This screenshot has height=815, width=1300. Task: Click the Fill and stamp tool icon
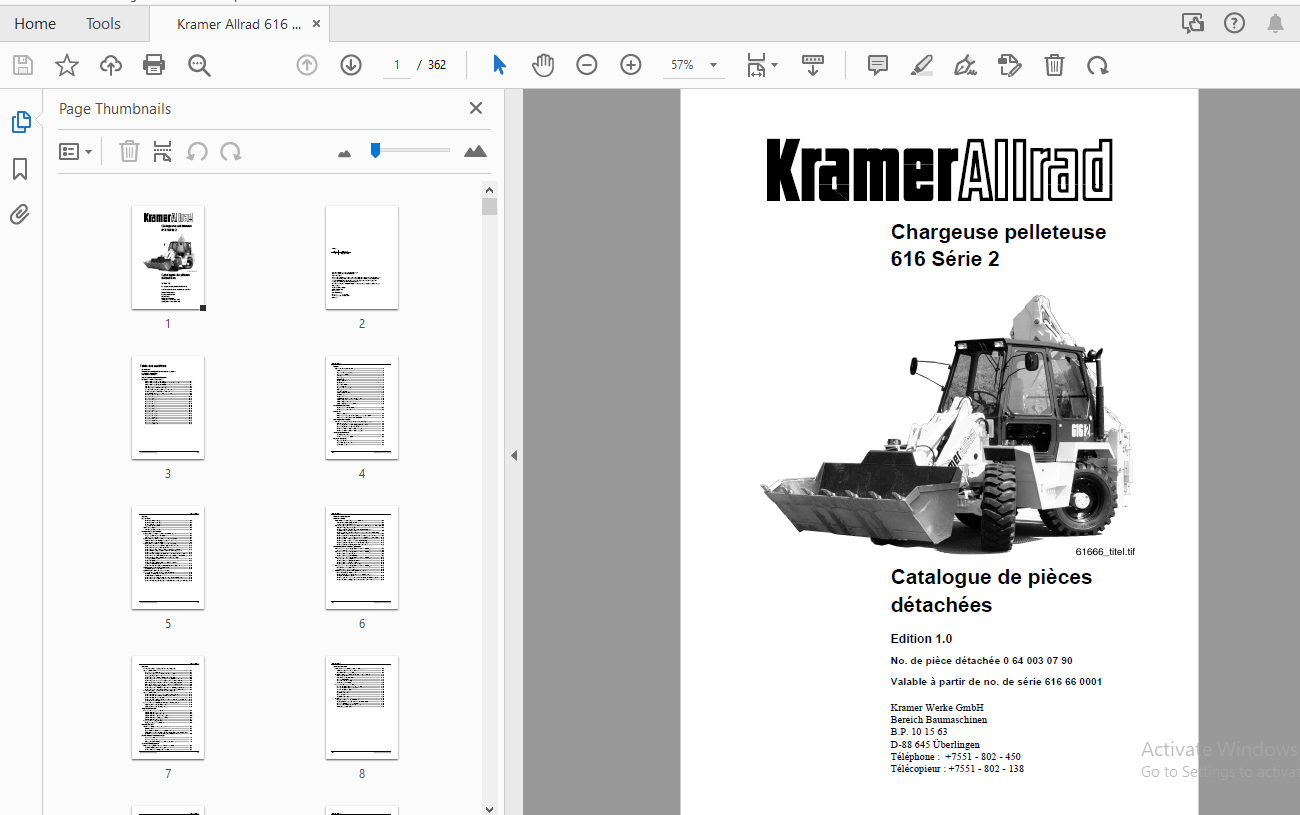[1010, 65]
